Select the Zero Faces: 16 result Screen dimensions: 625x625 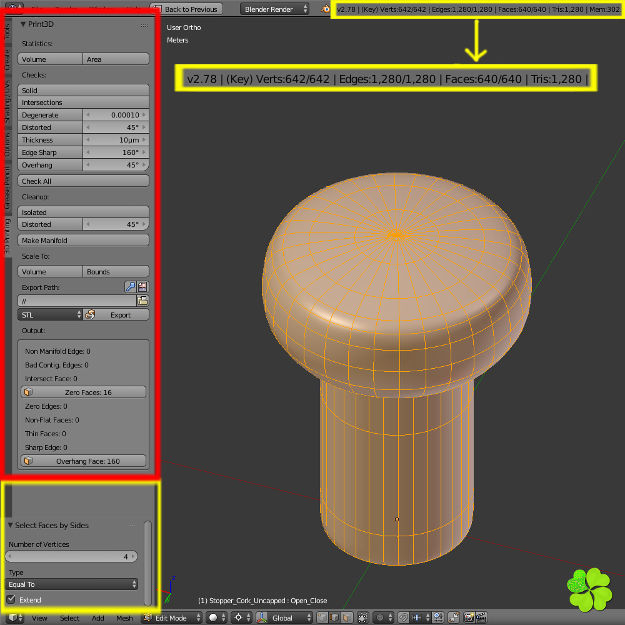pos(83,392)
